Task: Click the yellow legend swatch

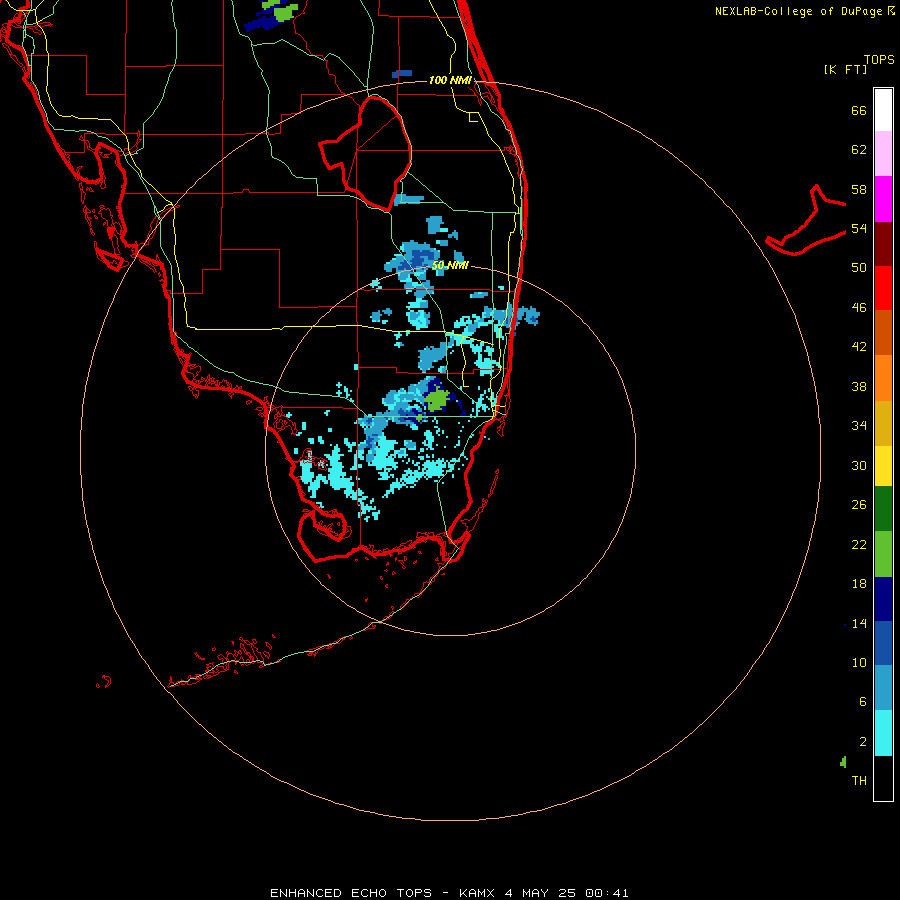Action: click(883, 466)
